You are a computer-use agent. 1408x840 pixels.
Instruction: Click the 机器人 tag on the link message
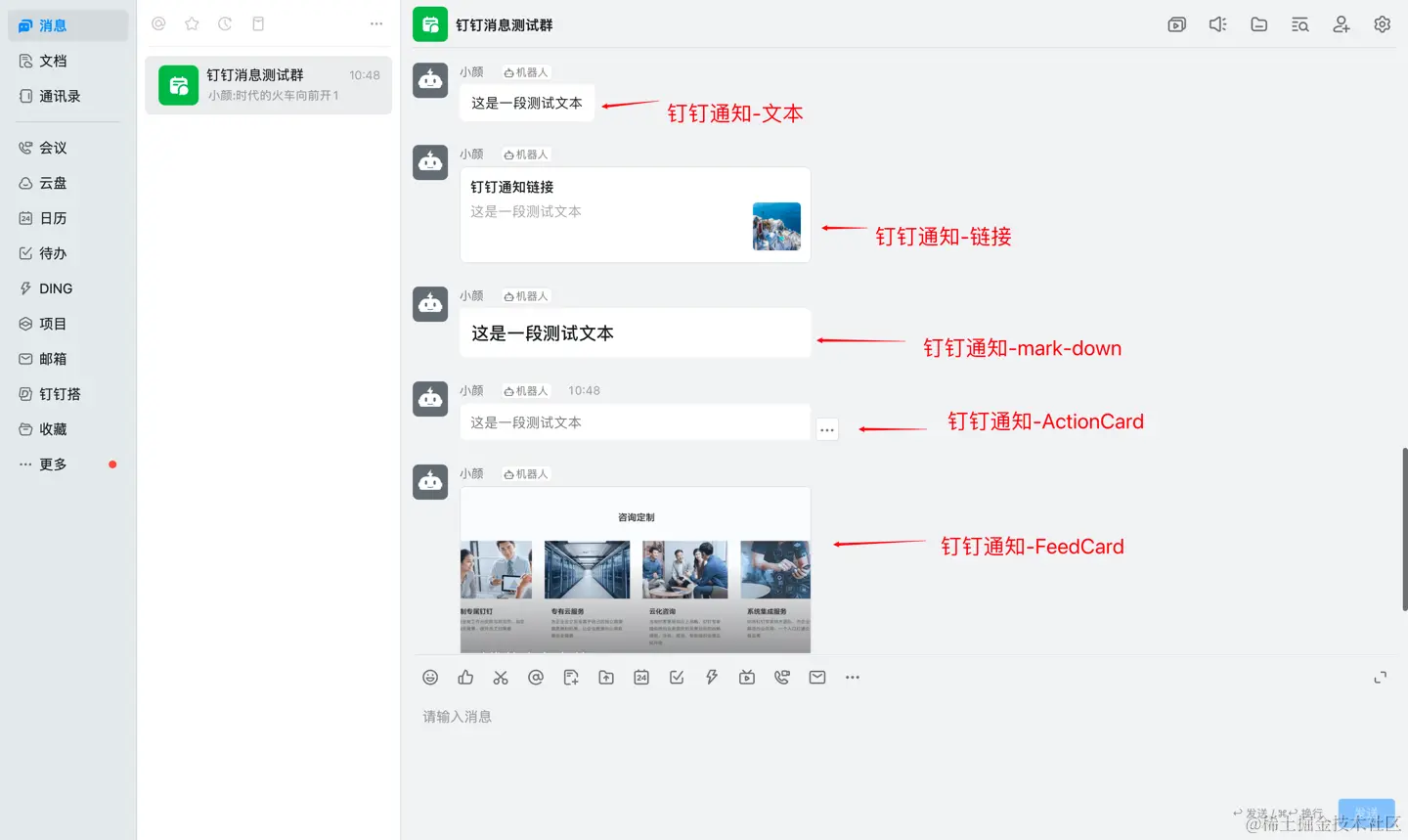pos(526,155)
